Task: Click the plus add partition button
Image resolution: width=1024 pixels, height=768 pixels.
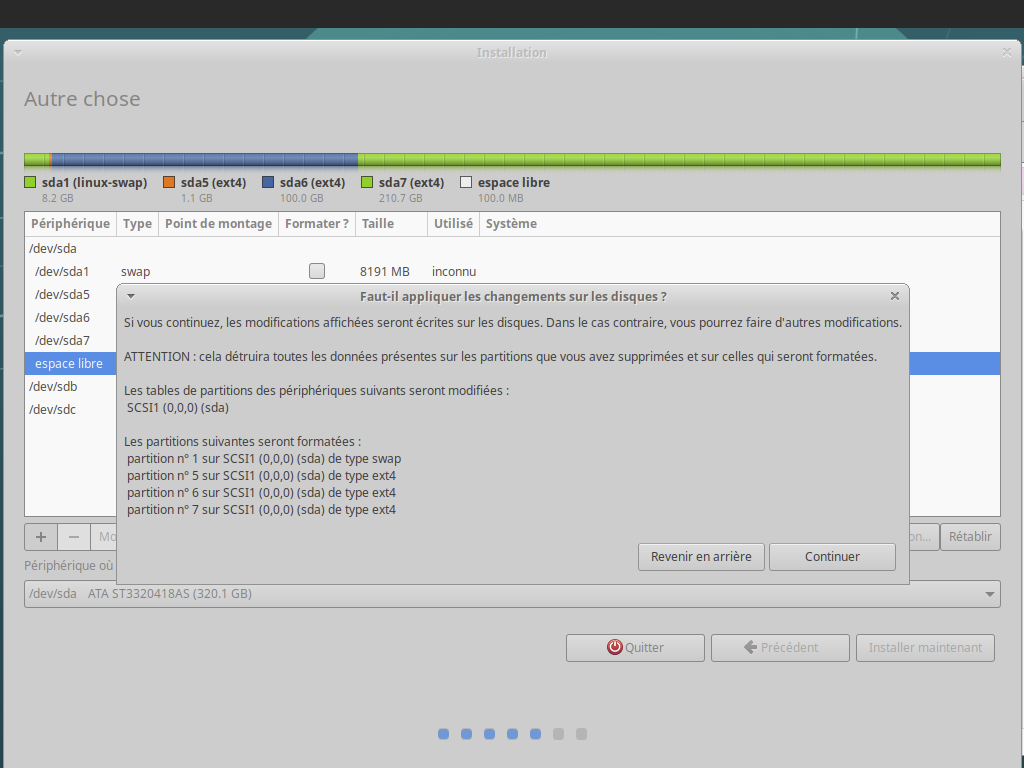Action: point(41,537)
